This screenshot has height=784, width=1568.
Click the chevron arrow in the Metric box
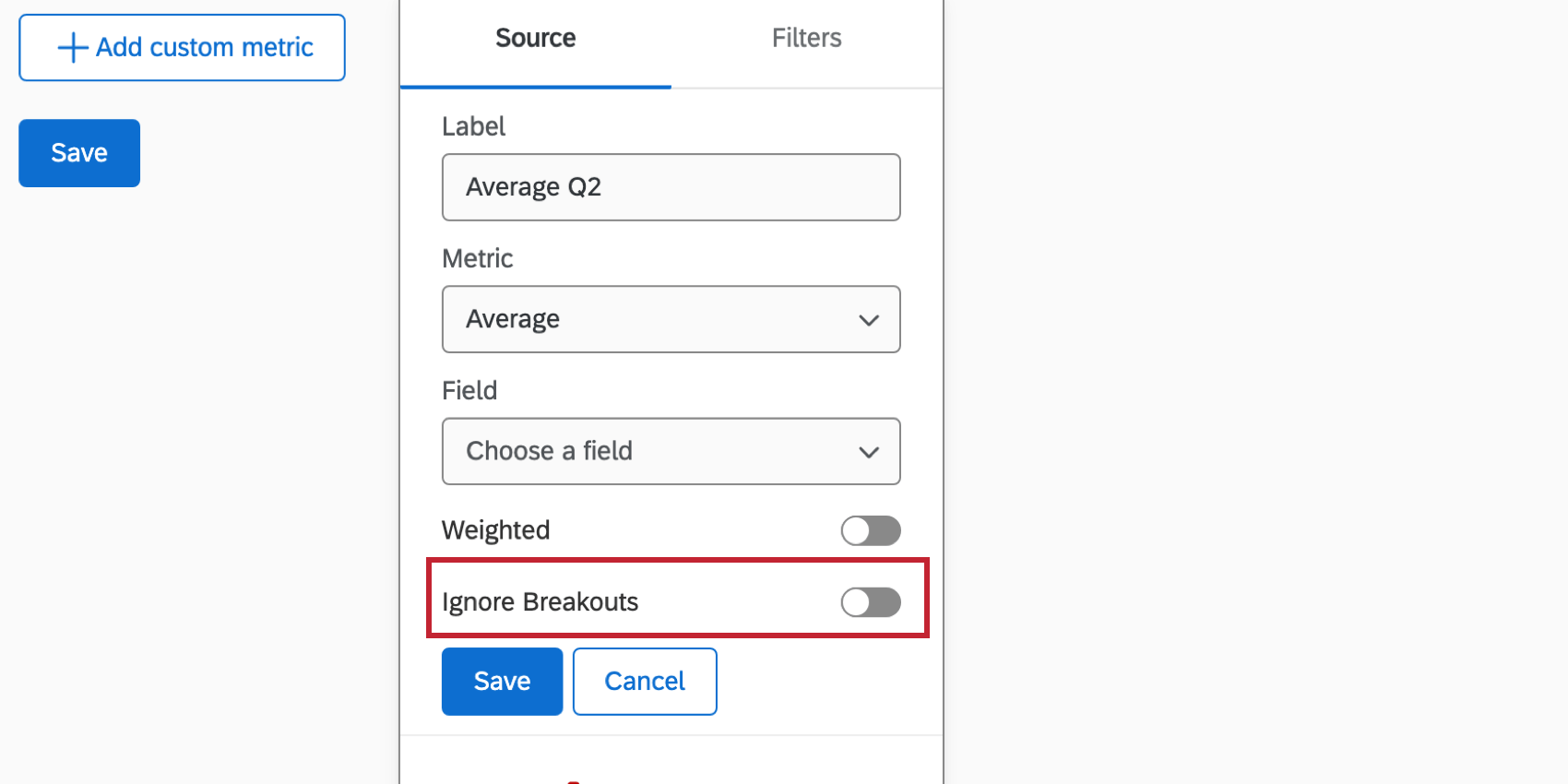click(x=868, y=320)
